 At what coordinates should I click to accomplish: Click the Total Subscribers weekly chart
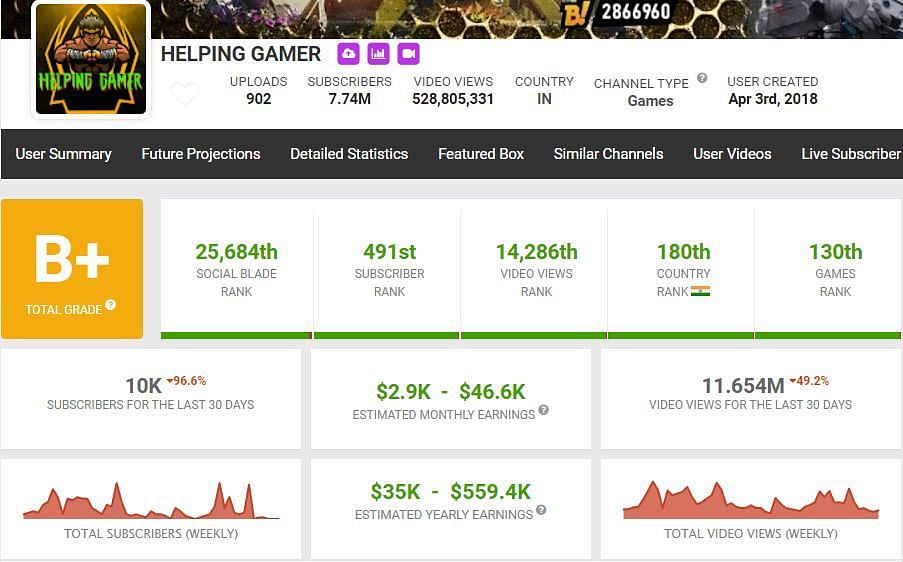[151, 502]
